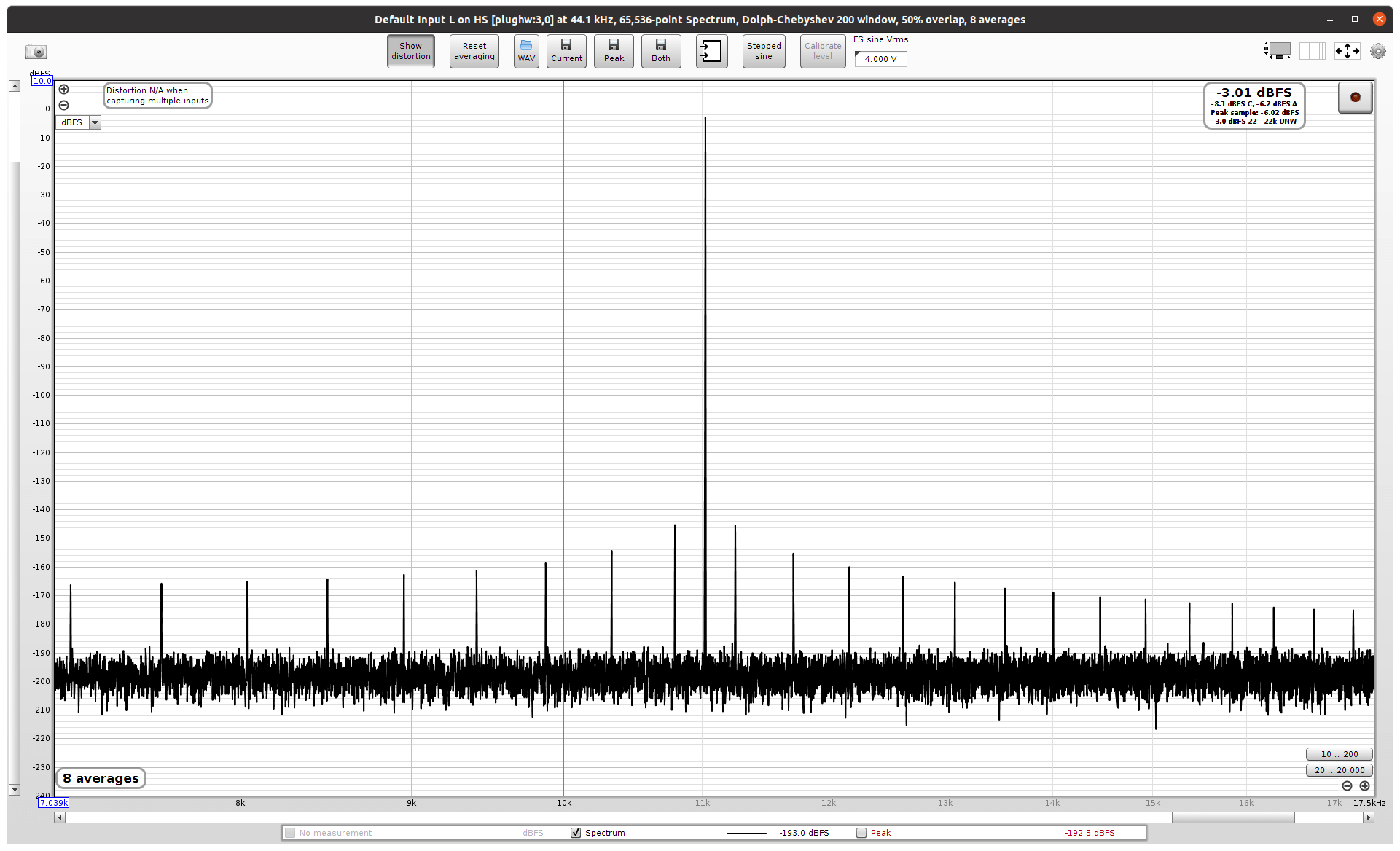Toggle the Show distortion button
1400x851 pixels.
click(411, 51)
